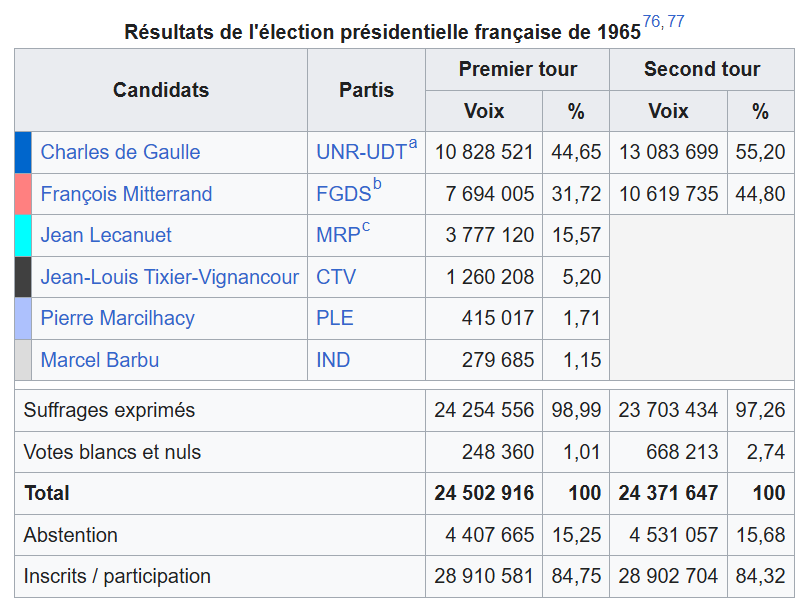The image size is (803, 604).
Task: Open footnote reference 76 in title
Action: pyautogui.click(x=651, y=22)
